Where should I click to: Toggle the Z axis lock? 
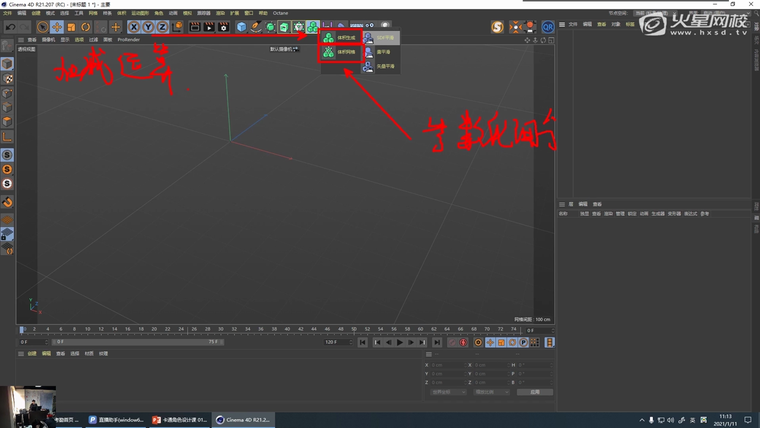(161, 27)
